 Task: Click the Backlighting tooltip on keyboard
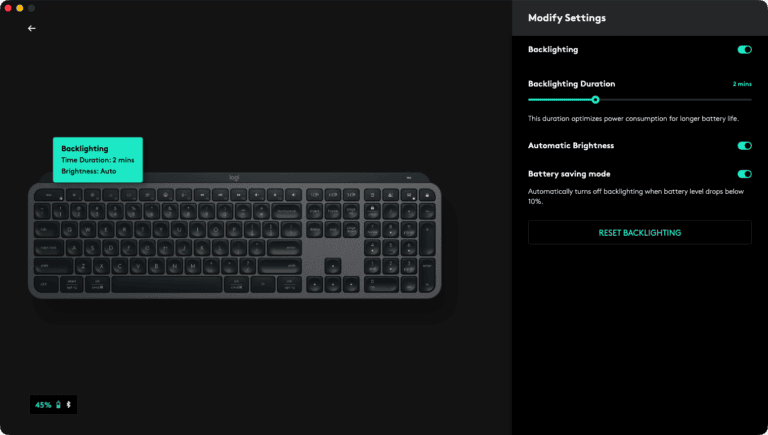click(98, 160)
